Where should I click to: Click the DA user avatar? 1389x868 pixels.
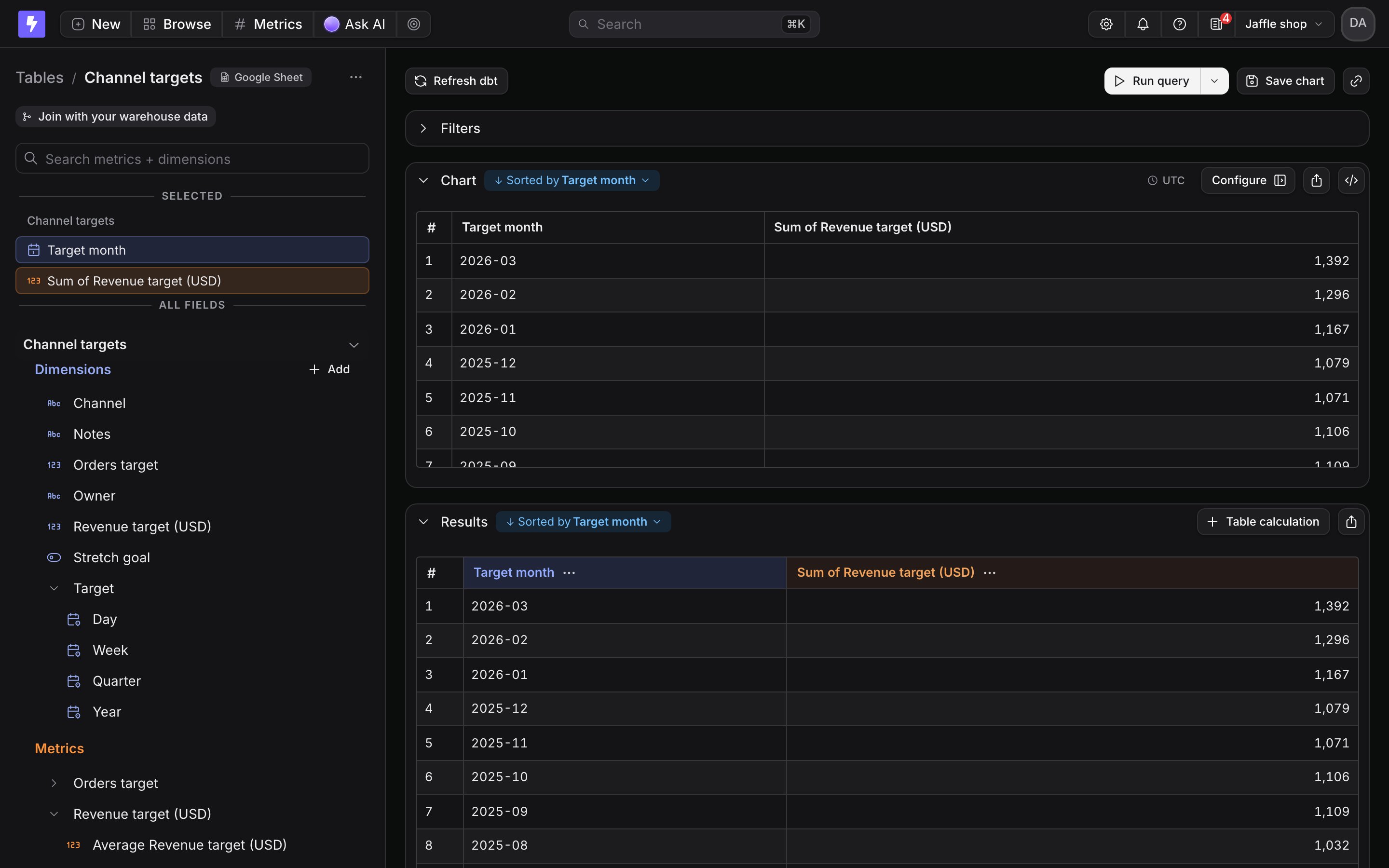1358,24
